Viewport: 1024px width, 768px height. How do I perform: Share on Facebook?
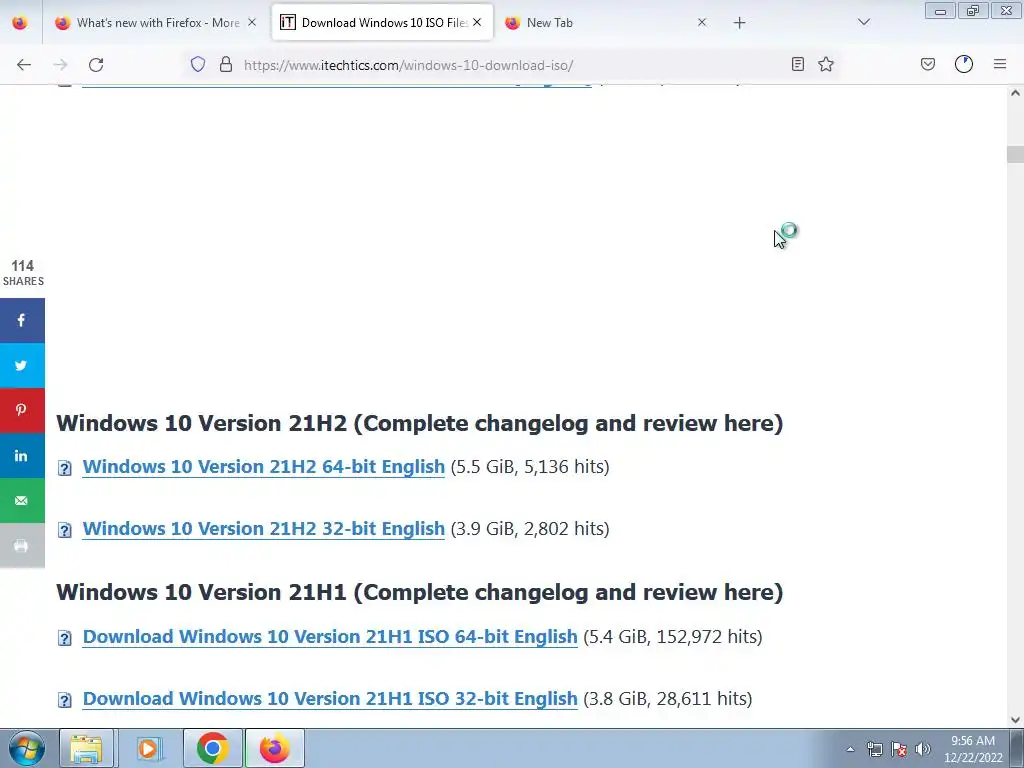pyautogui.click(x=22, y=321)
